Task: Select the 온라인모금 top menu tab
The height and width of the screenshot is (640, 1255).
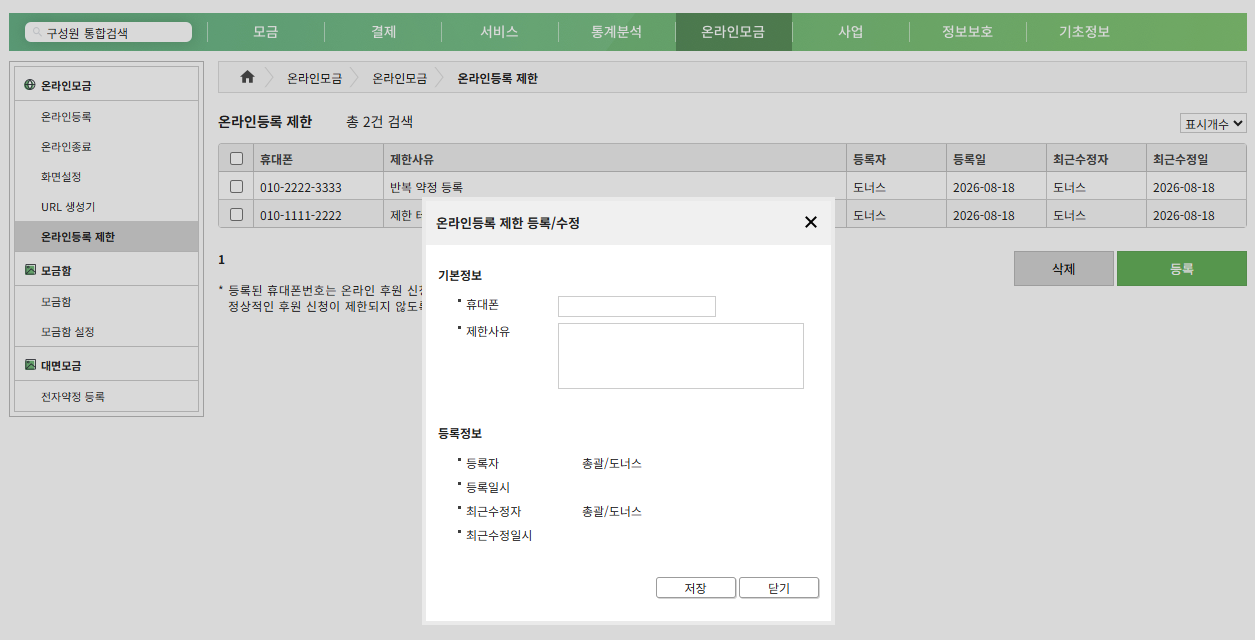Action: point(734,32)
